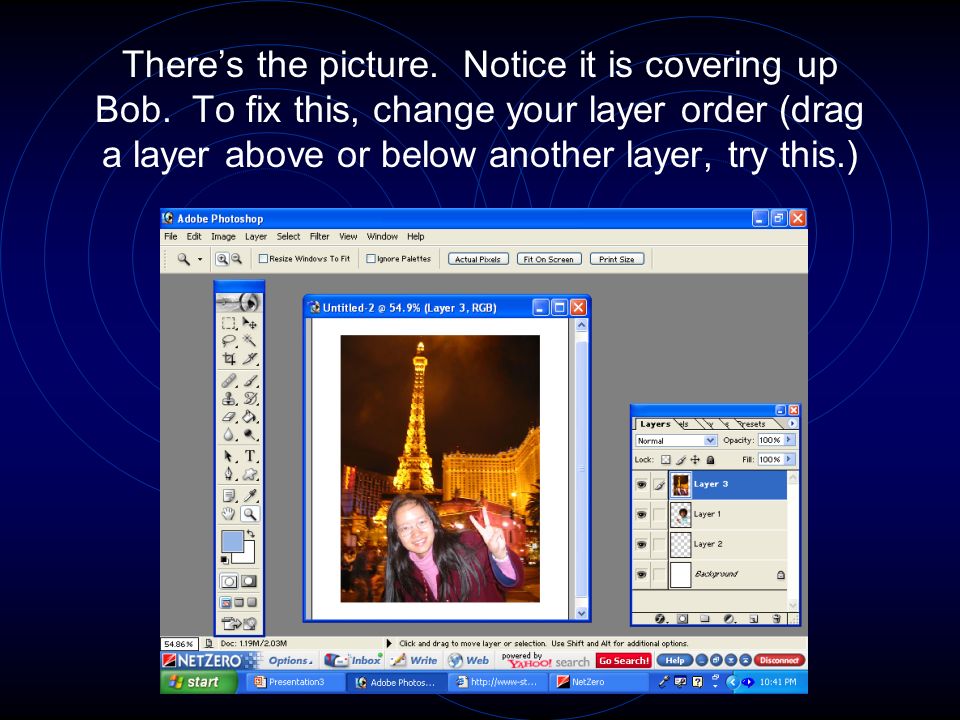Open the Layers palette flyout menu arrow

click(792, 423)
